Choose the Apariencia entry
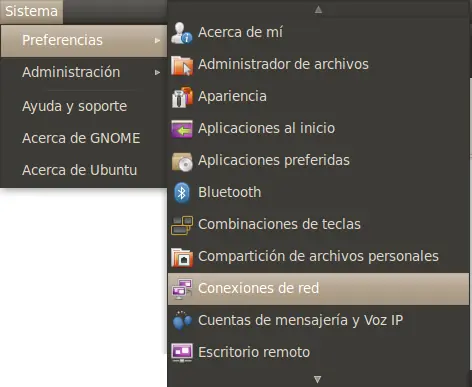This screenshot has width=472, height=387. (x=318, y=97)
